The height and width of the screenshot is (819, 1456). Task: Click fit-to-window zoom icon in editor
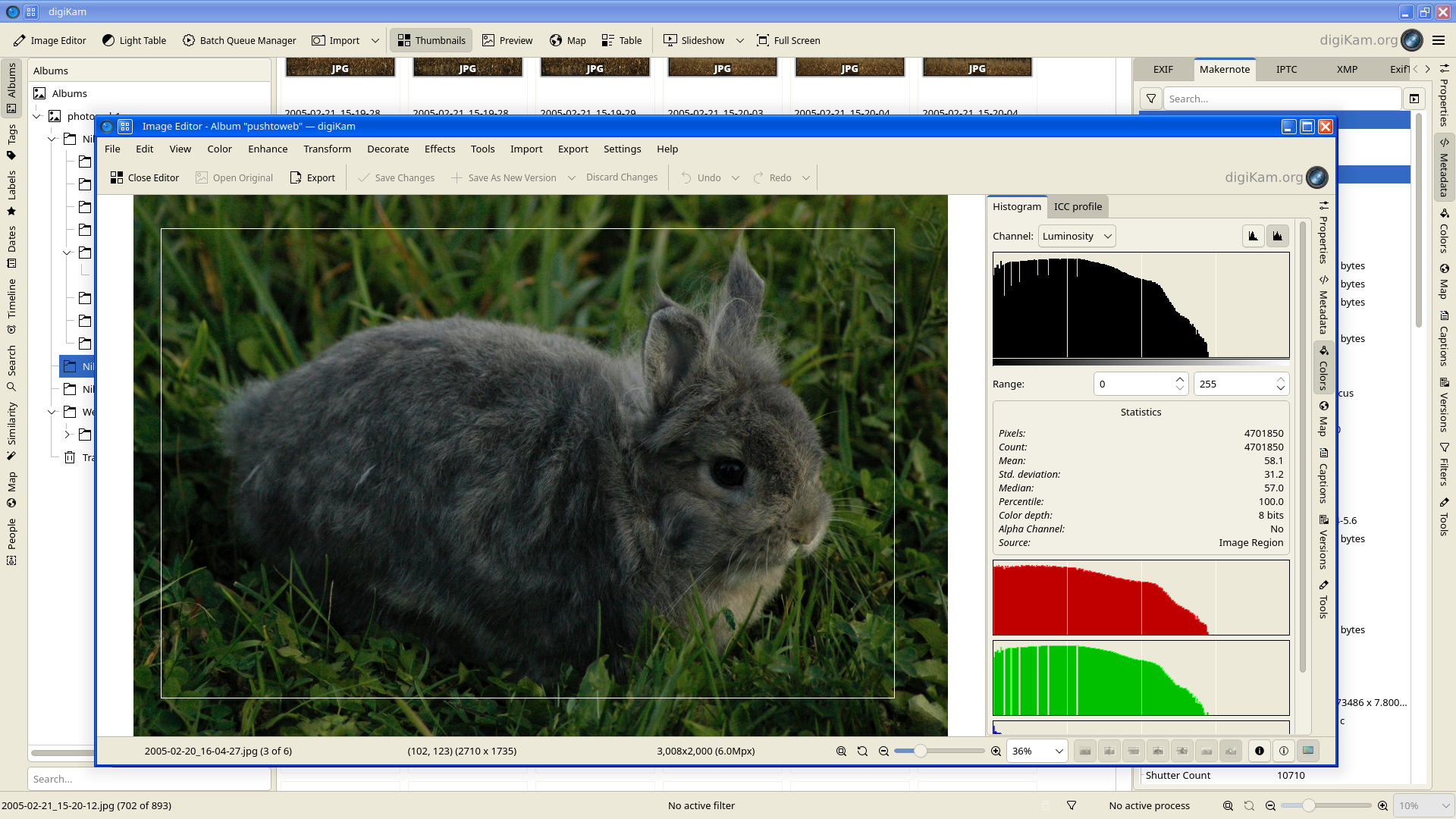tap(841, 752)
